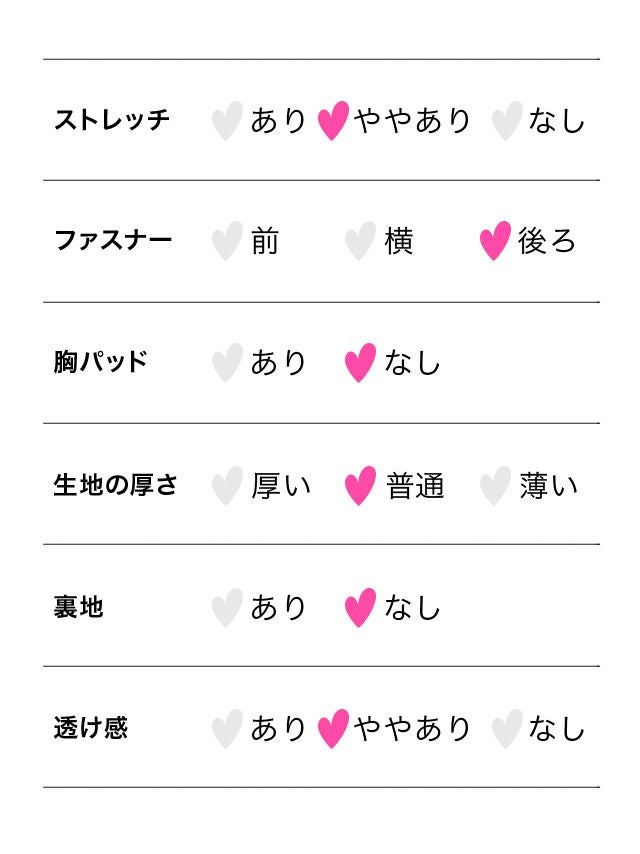Choose the 普通 pink heart for 生地の厚さ
The height and width of the screenshot is (854, 640).
(360, 486)
